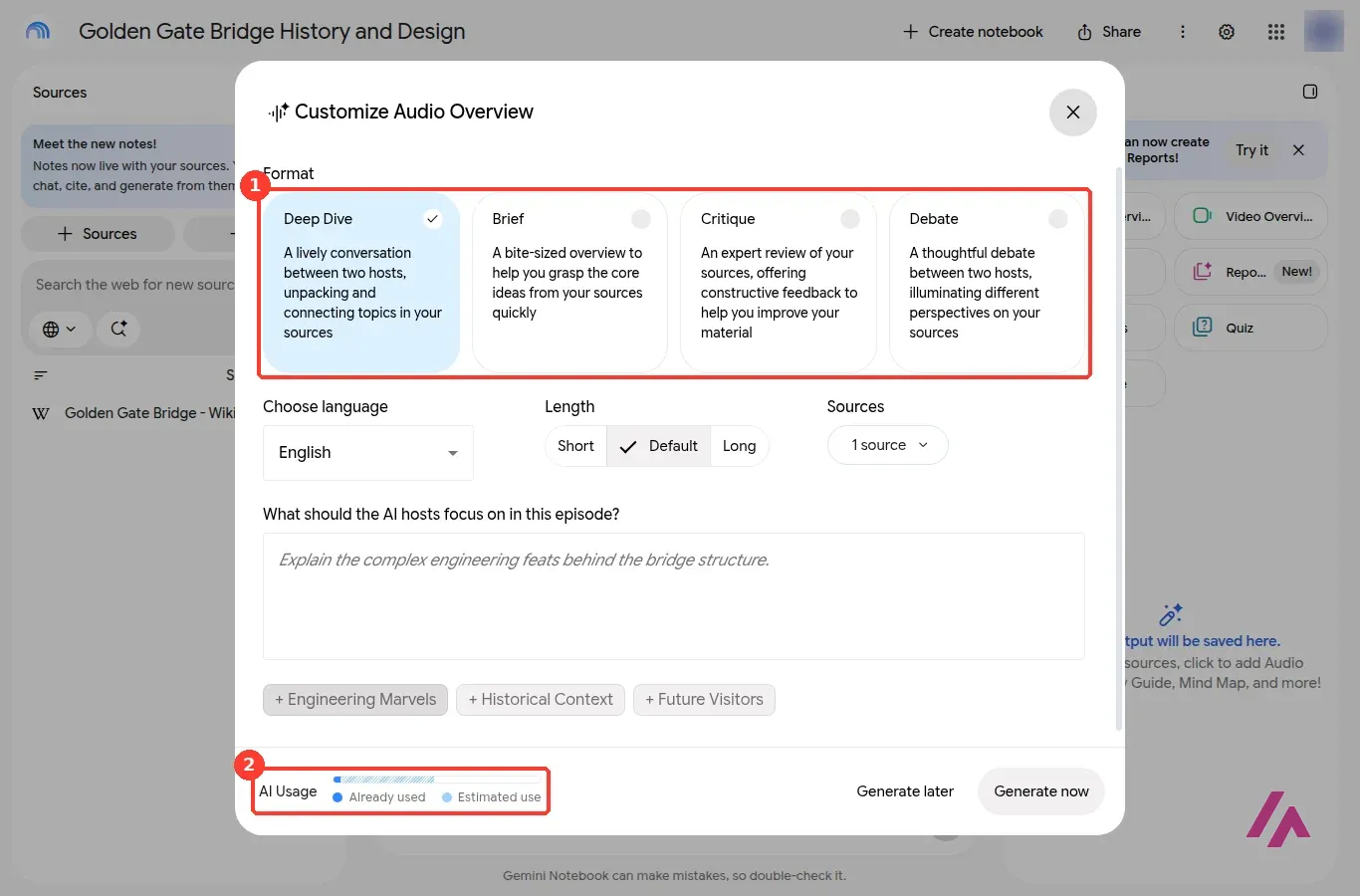Open Video Overview tile

[1251, 216]
